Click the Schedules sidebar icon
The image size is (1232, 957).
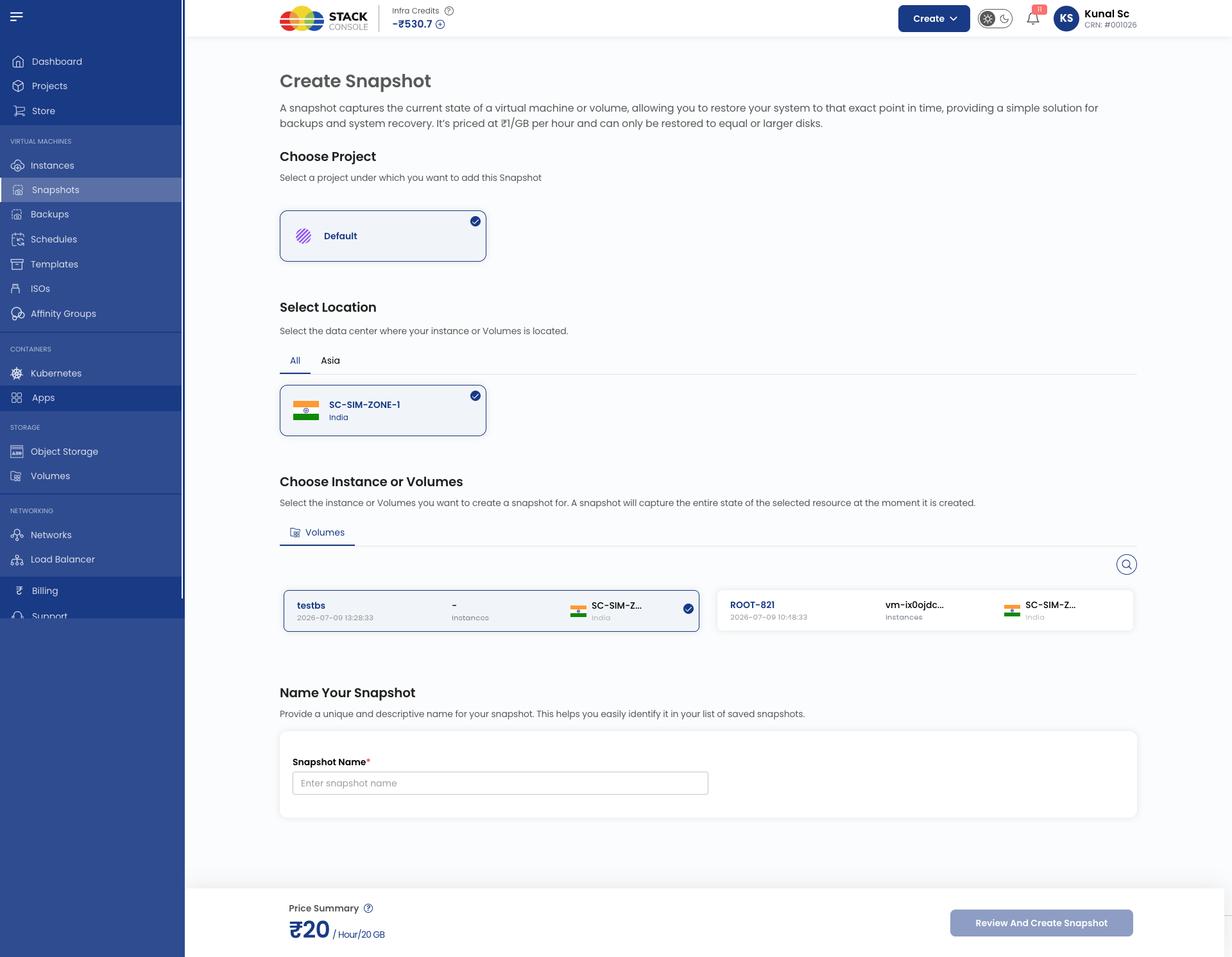(x=17, y=239)
